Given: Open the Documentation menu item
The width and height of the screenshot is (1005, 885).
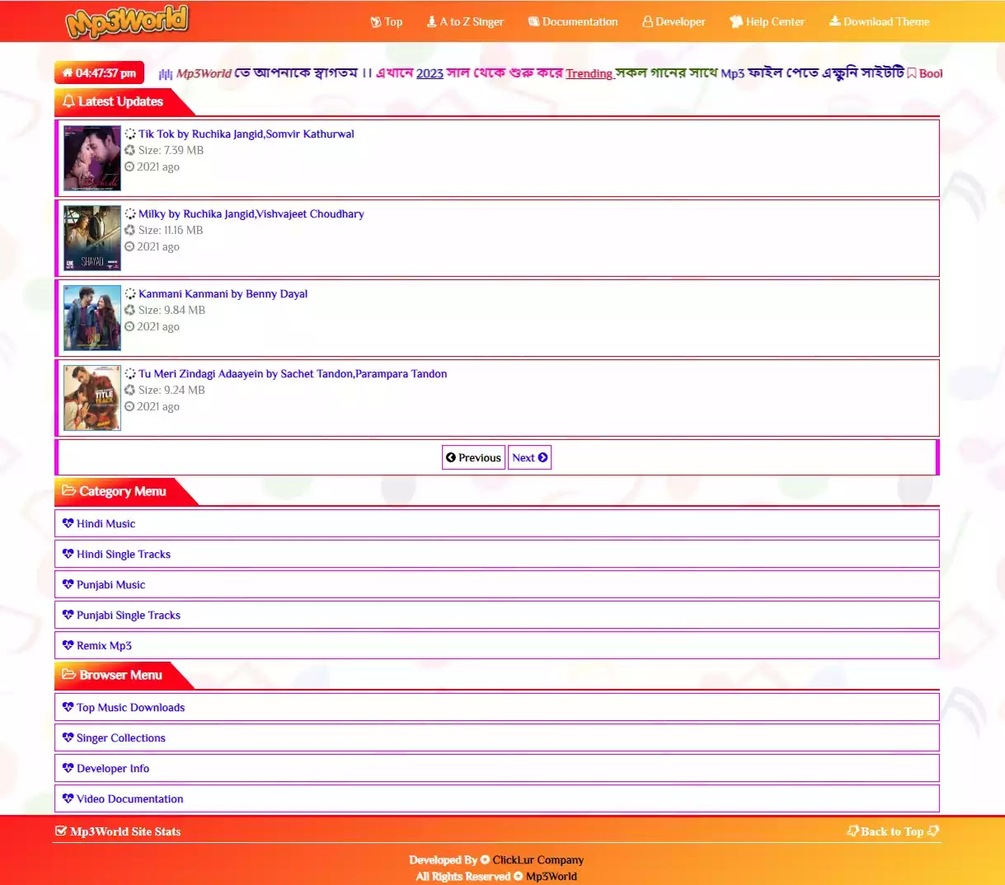Looking at the screenshot, I should pos(573,22).
